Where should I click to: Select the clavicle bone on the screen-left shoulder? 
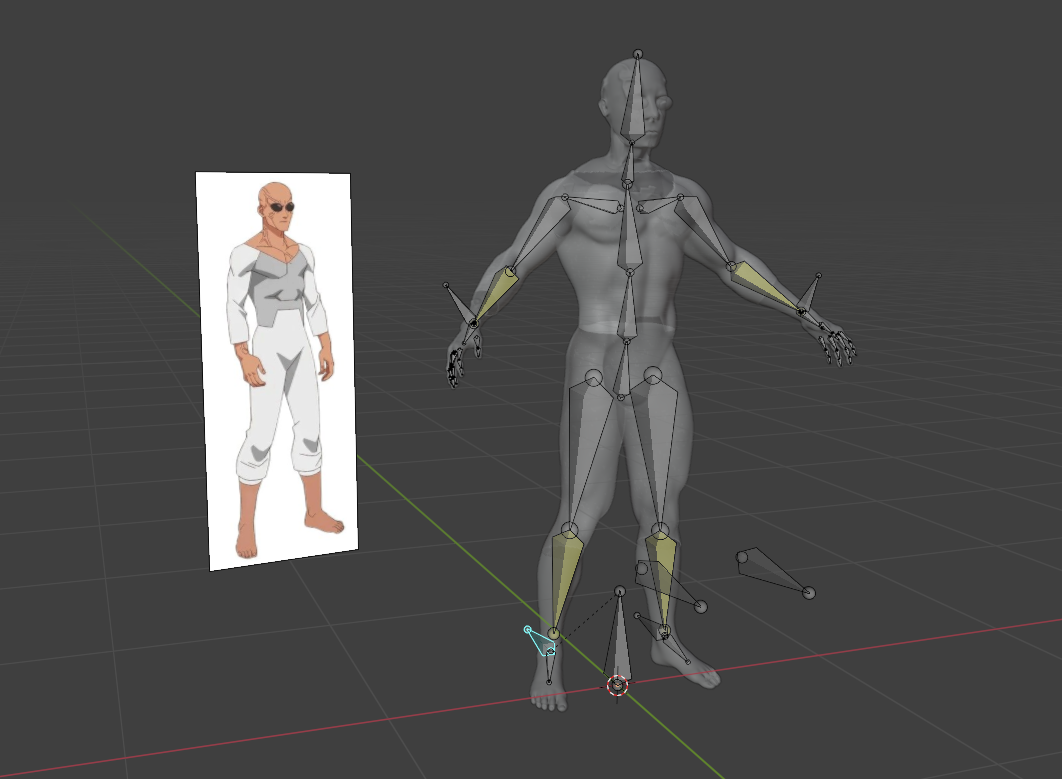click(597, 203)
